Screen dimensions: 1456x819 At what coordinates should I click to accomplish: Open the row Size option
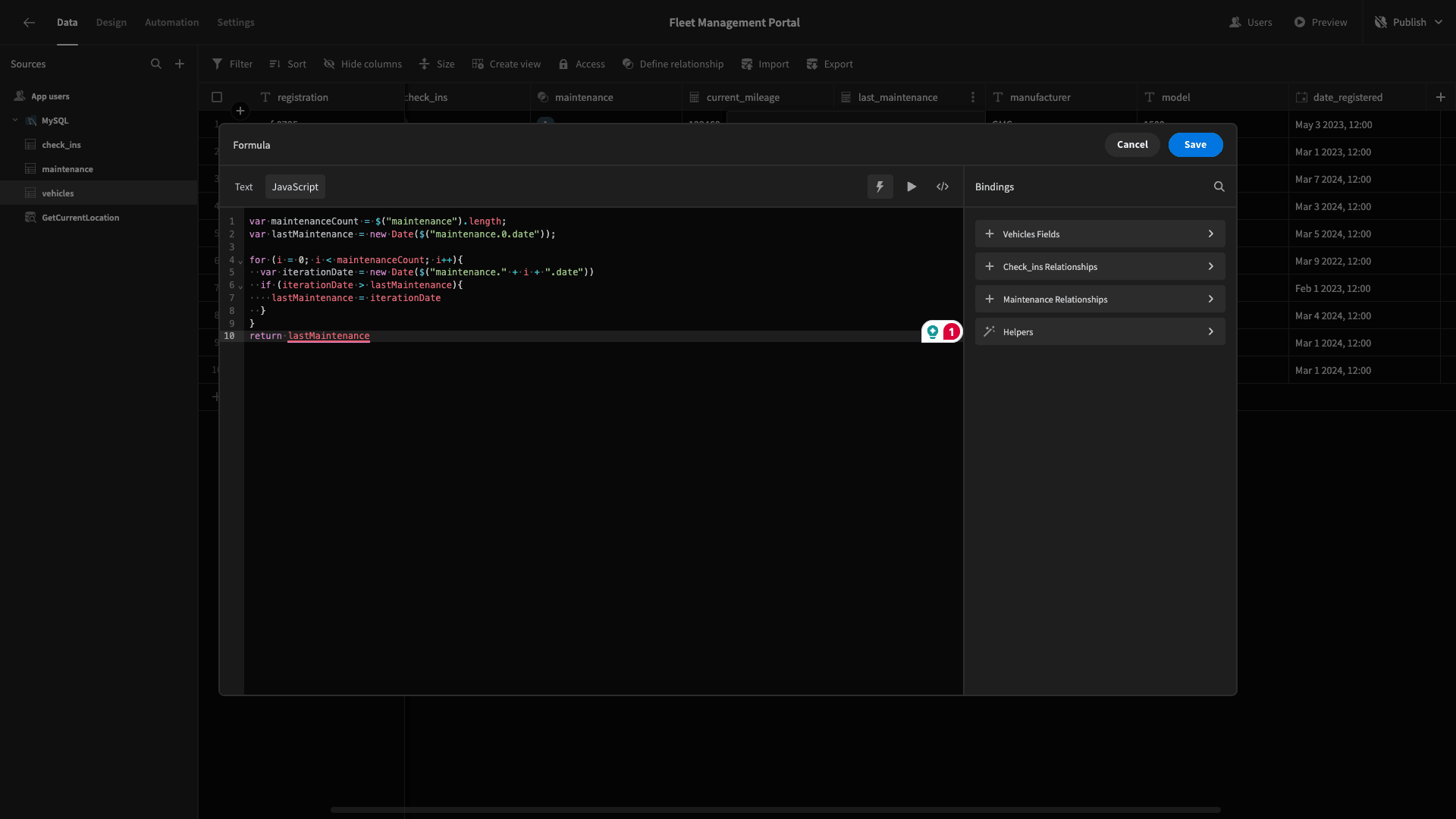437,64
